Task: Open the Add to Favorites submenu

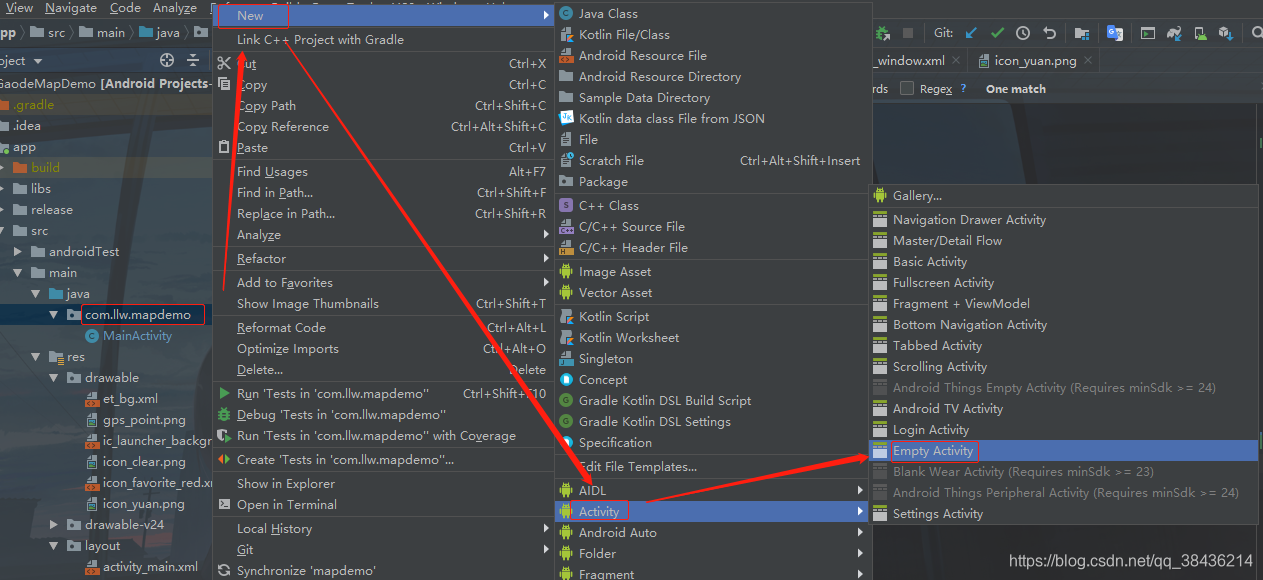Action: click(x=384, y=283)
